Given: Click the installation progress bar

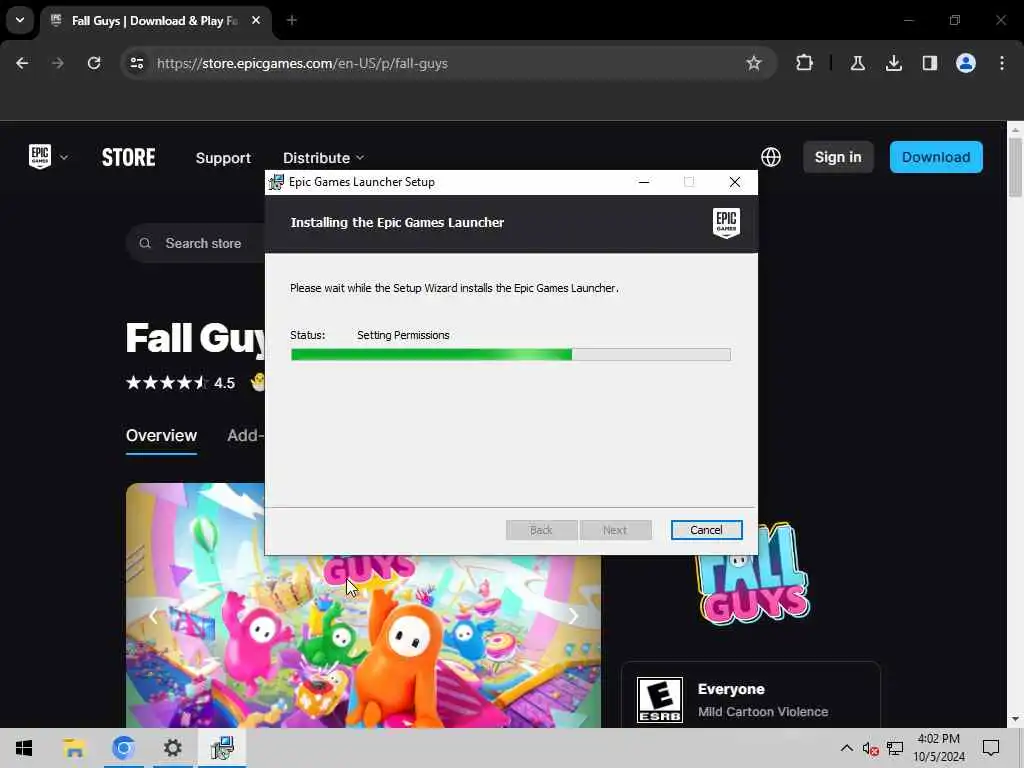Looking at the screenshot, I should click(x=511, y=355).
